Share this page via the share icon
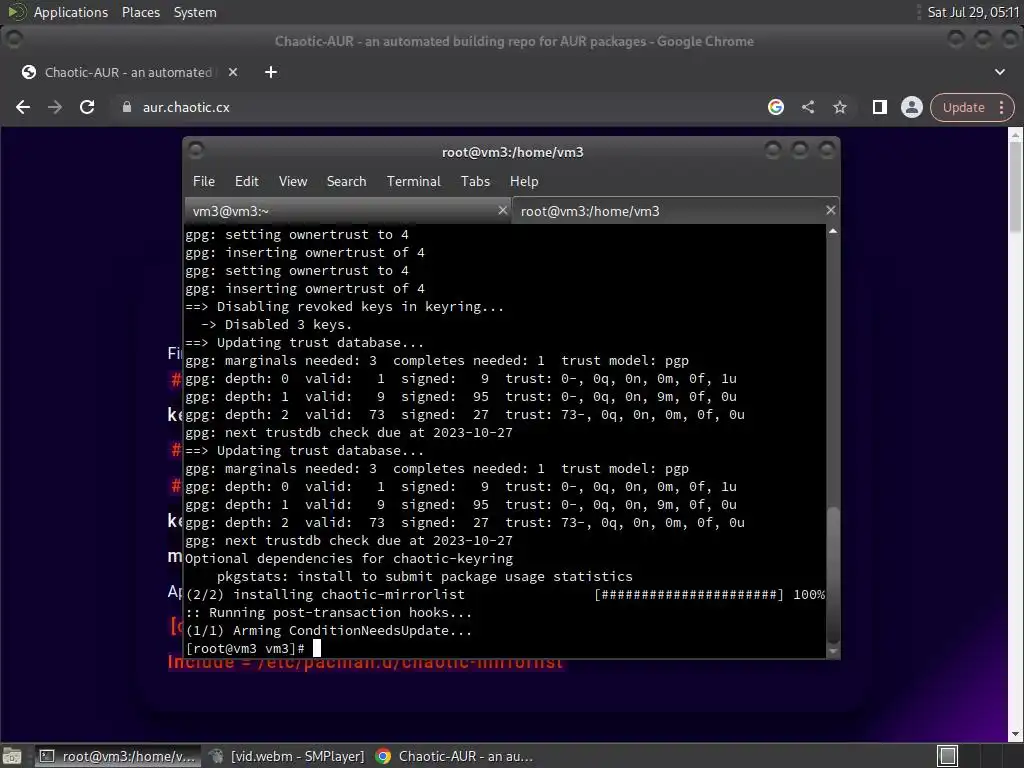This screenshot has height=768, width=1024. tap(808, 107)
